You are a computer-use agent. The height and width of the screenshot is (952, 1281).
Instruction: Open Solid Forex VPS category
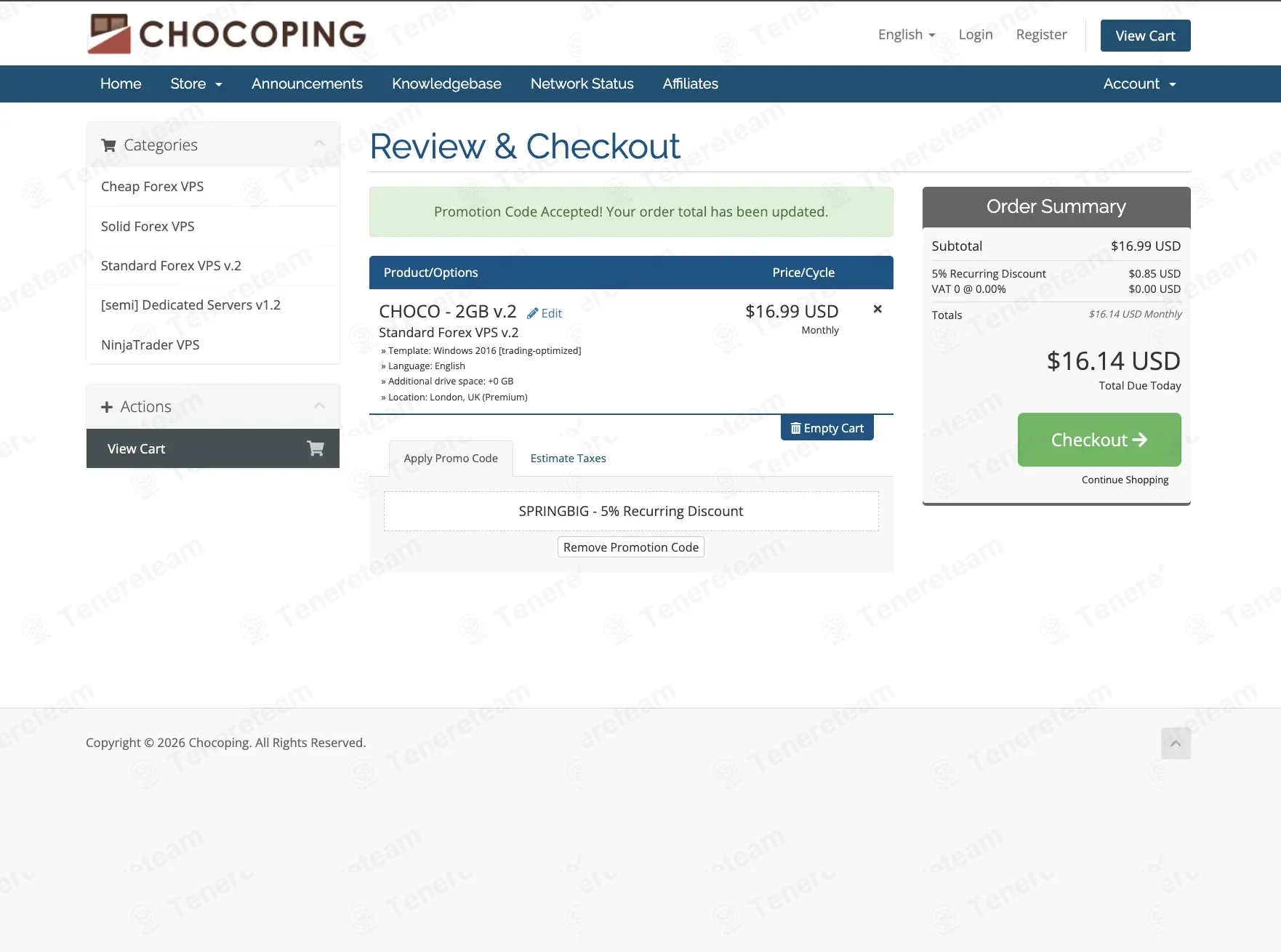coord(213,226)
